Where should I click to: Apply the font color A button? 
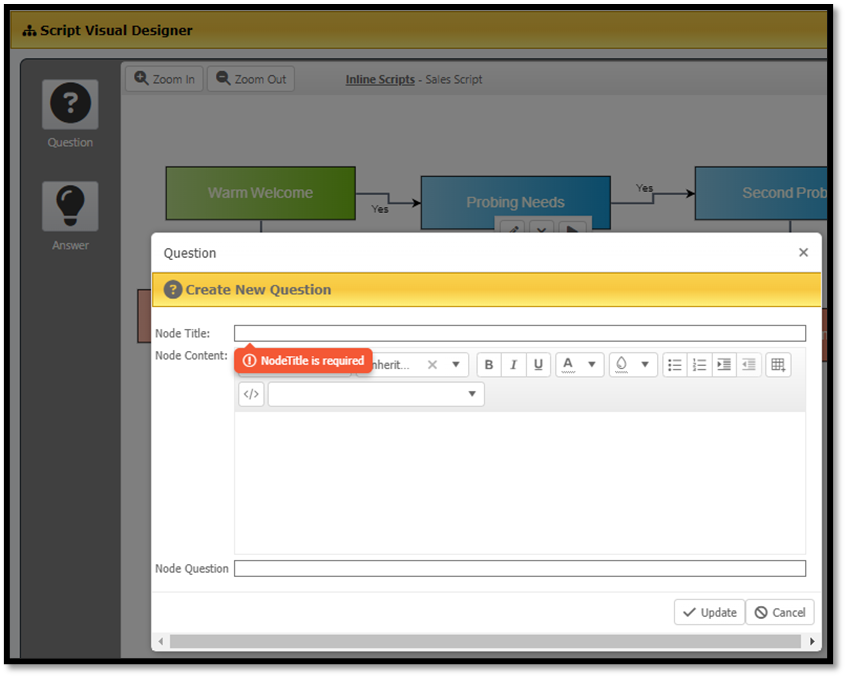[x=568, y=365]
